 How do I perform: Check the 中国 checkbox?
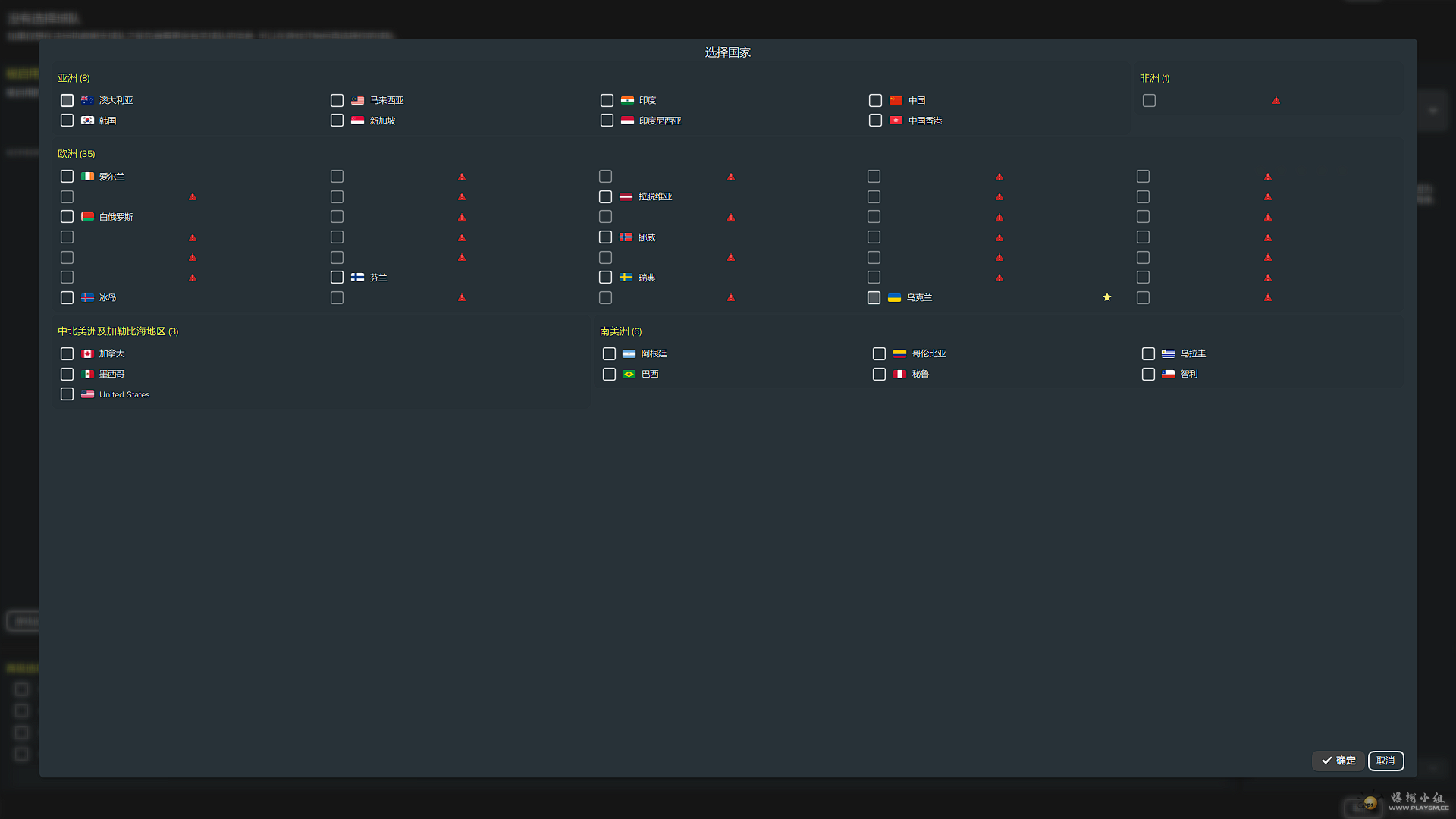tap(875, 100)
